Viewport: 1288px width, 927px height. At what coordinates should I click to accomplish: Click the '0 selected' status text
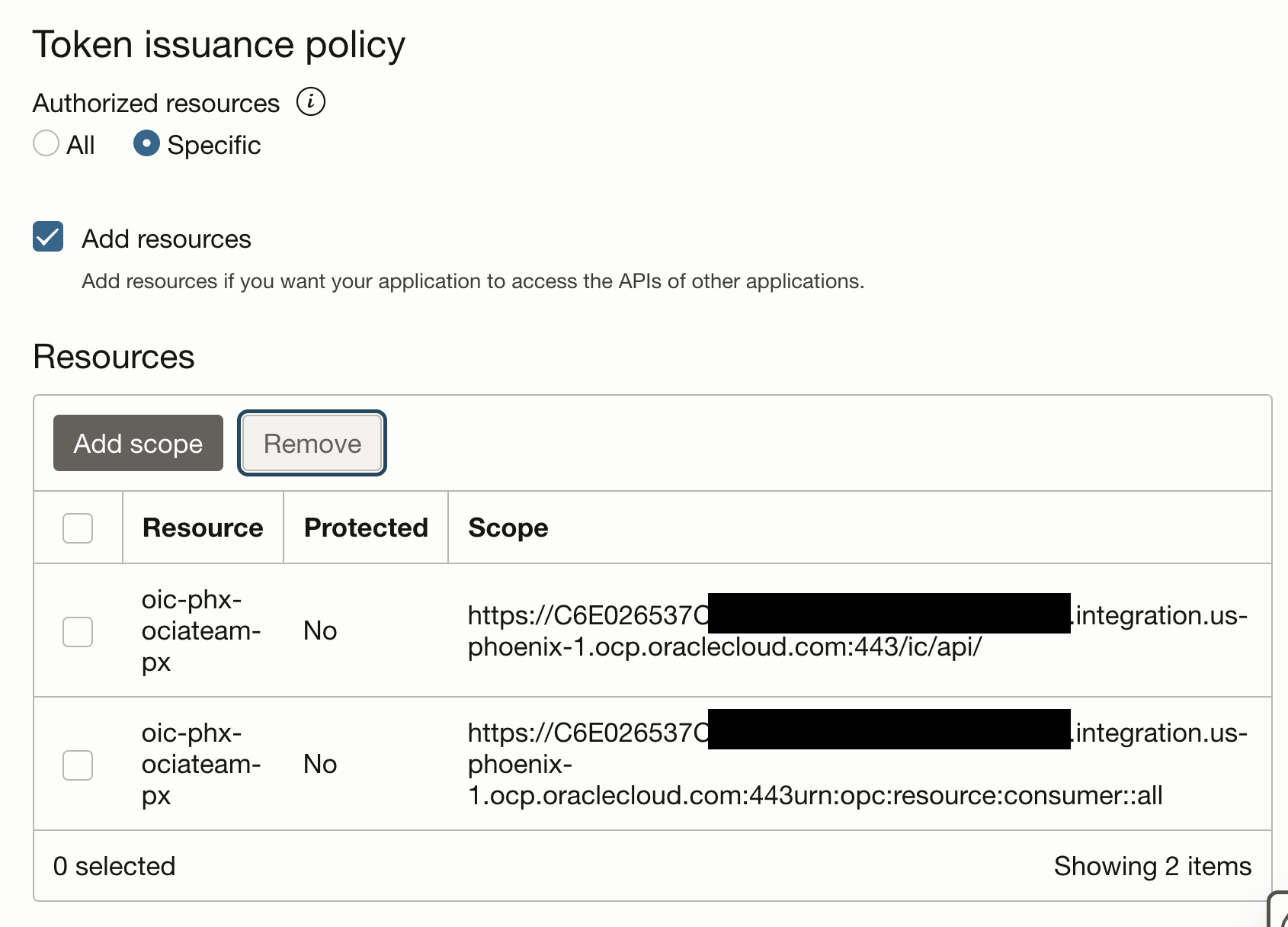tap(114, 866)
